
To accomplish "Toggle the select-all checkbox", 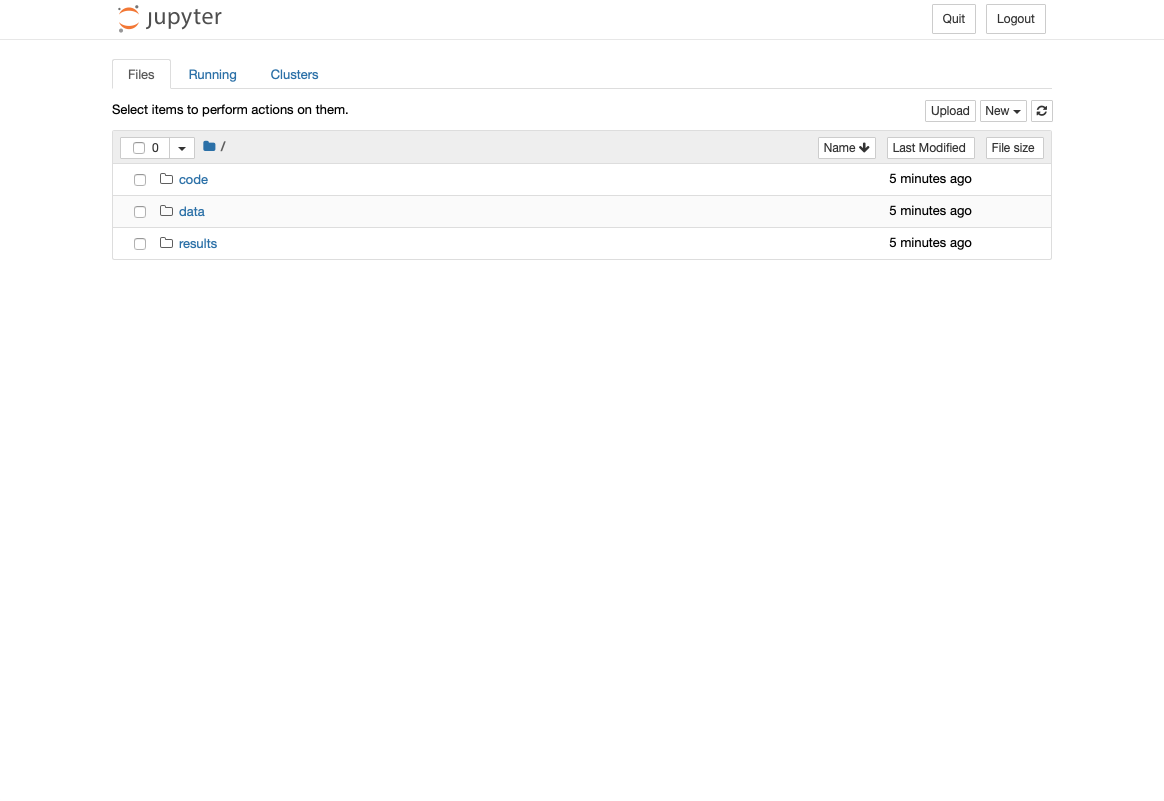I will [x=139, y=147].
